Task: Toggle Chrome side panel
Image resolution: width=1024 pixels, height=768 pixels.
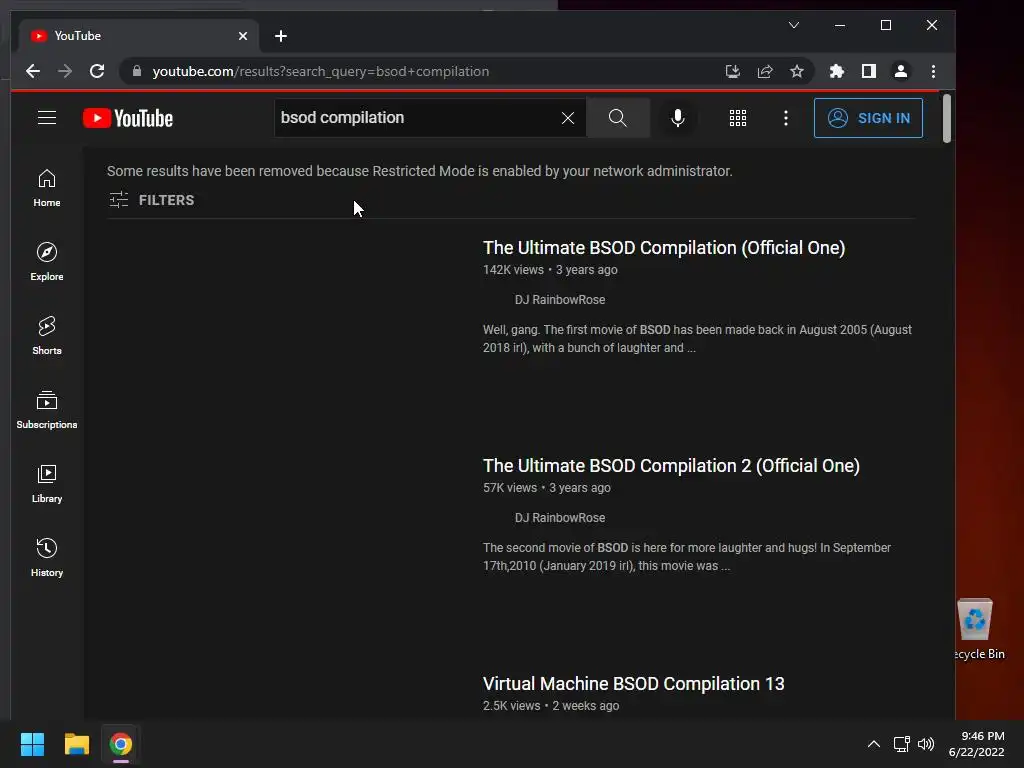Action: tap(869, 71)
